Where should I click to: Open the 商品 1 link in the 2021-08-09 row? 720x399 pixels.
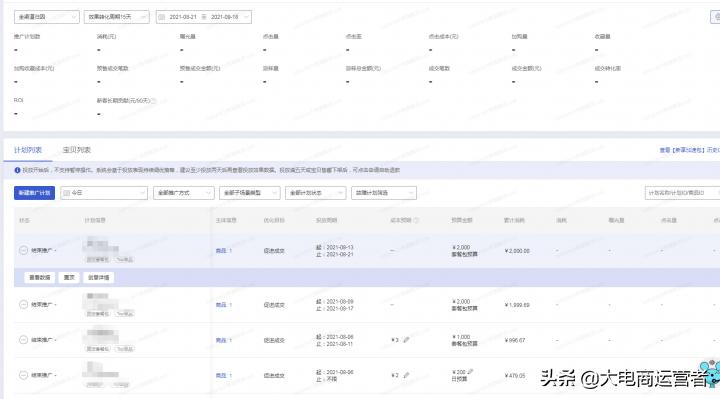224,305
